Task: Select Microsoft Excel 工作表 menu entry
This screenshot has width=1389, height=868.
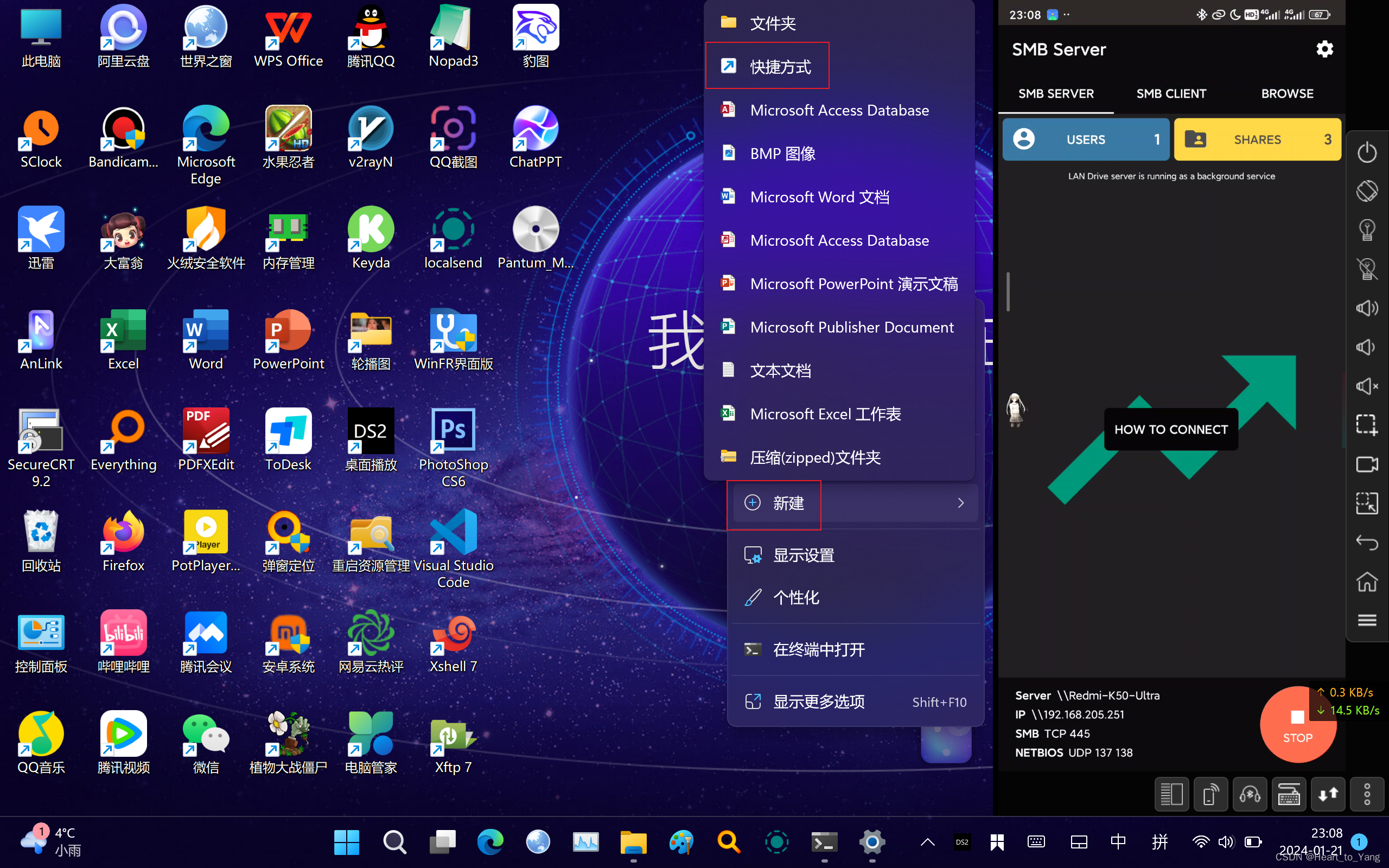Action: coord(839,414)
